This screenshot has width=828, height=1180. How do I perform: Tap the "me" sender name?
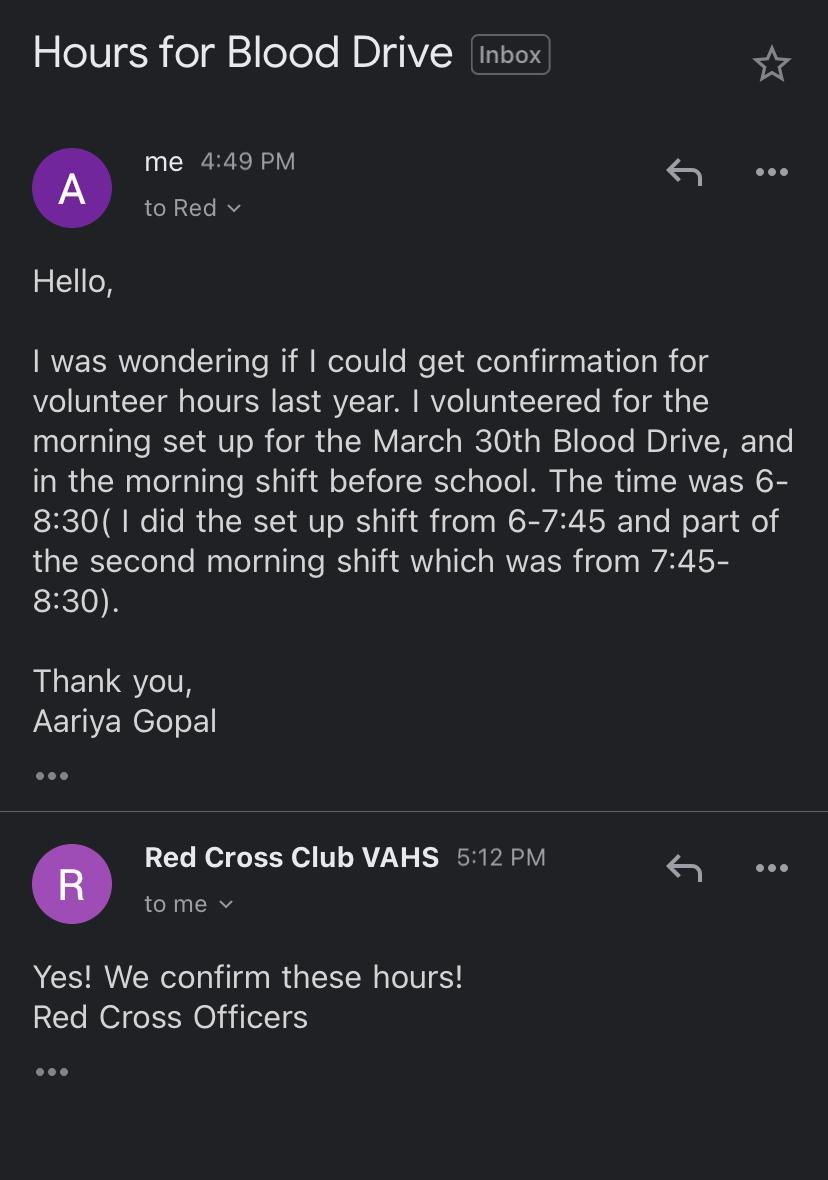164,162
